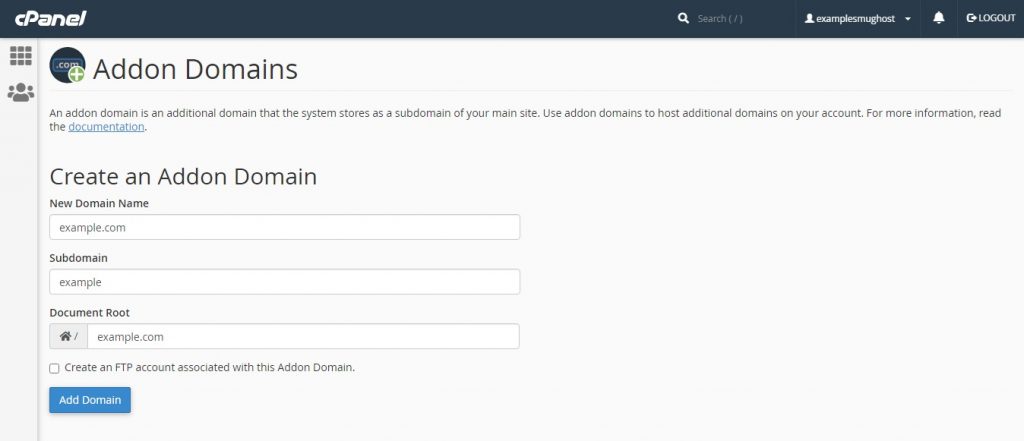Open the documentation link
The height and width of the screenshot is (441, 1024).
coord(107,127)
